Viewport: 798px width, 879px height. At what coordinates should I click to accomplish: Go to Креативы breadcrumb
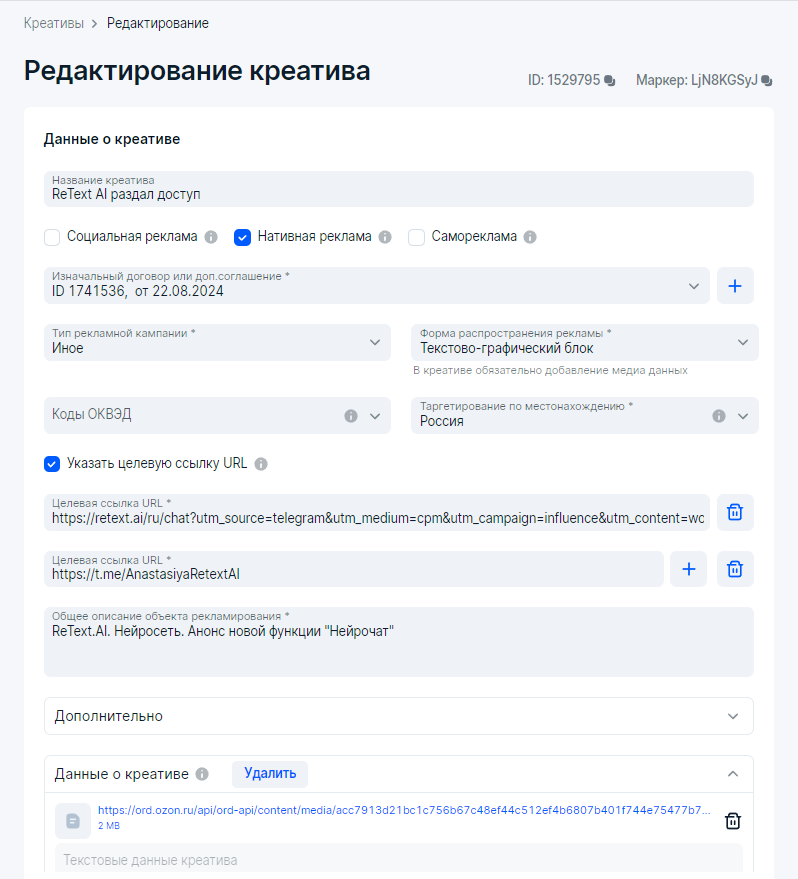click(53, 23)
